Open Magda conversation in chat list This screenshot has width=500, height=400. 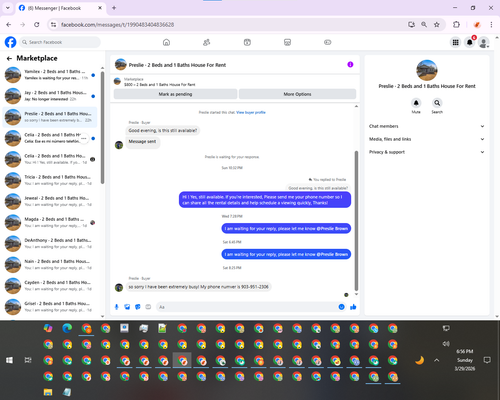(50, 222)
